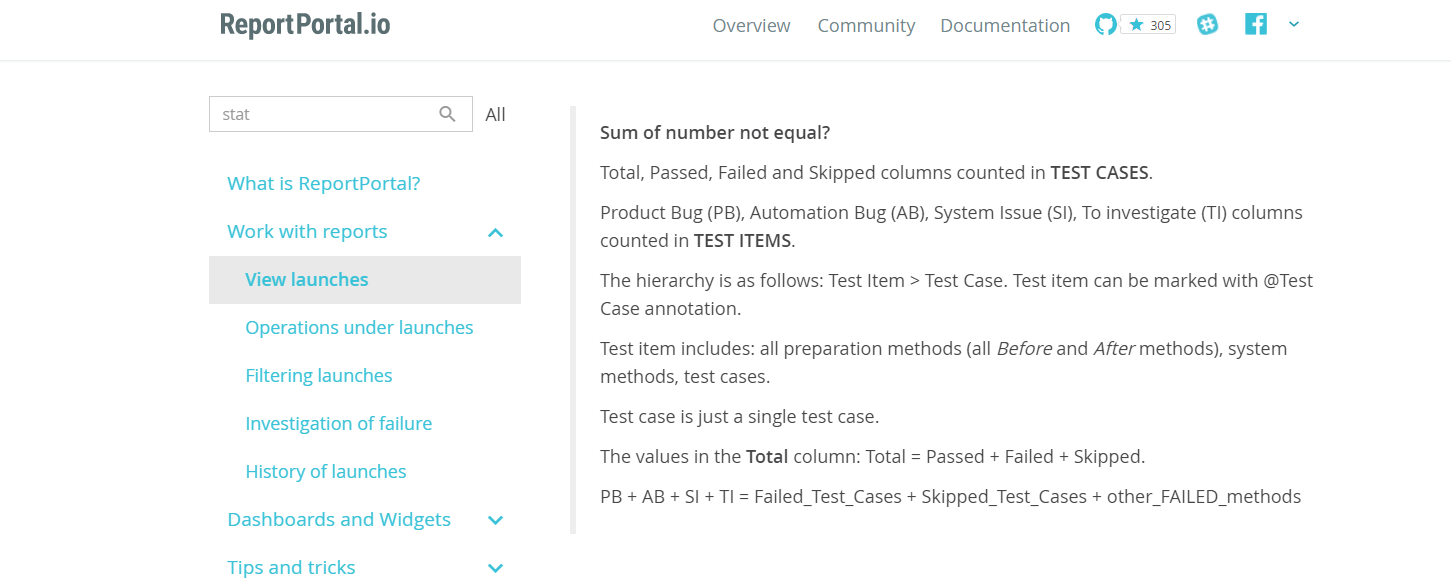Image resolution: width=1451 pixels, height=581 pixels.
Task: Open Operations under launches
Action: click(x=359, y=327)
